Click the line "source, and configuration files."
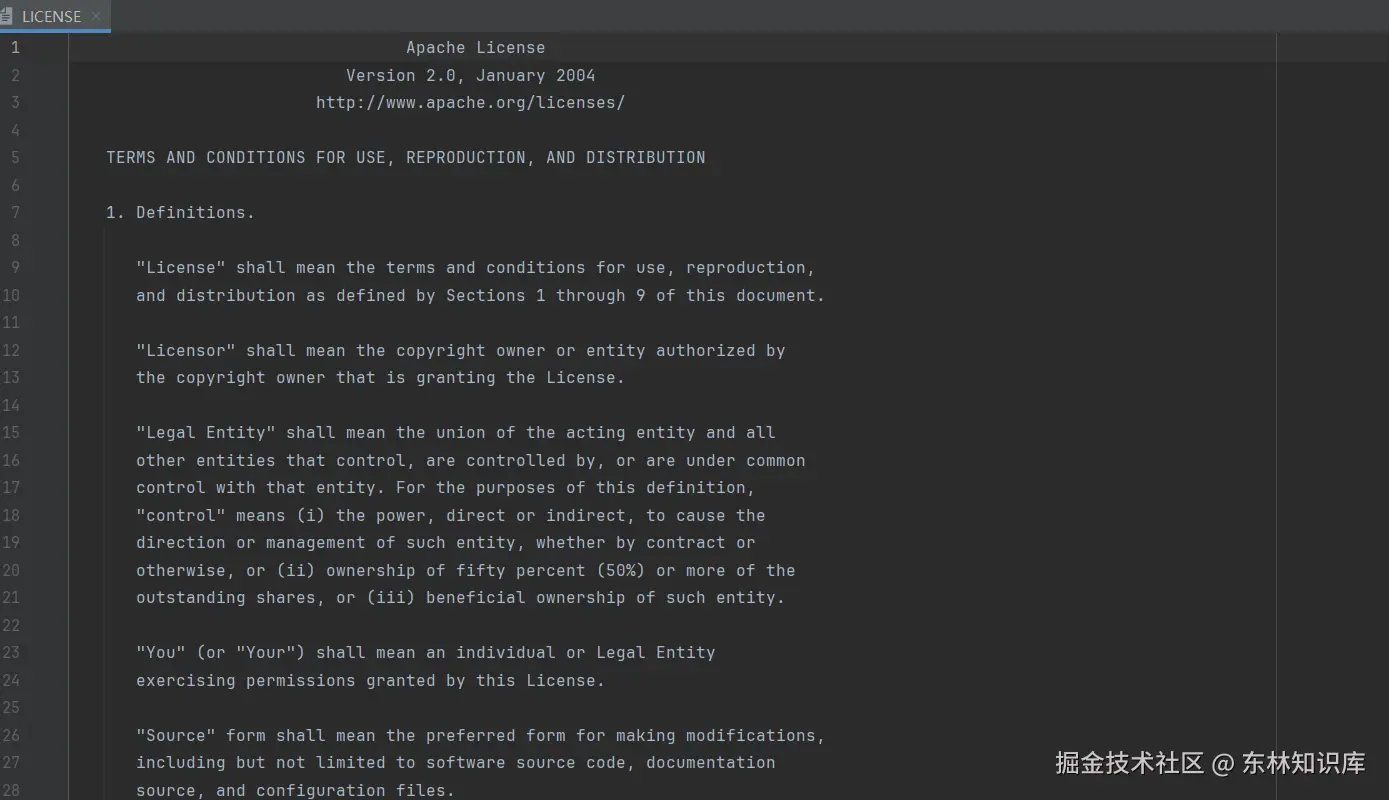The width and height of the screenshot is (1389, 800). (296, 790)
